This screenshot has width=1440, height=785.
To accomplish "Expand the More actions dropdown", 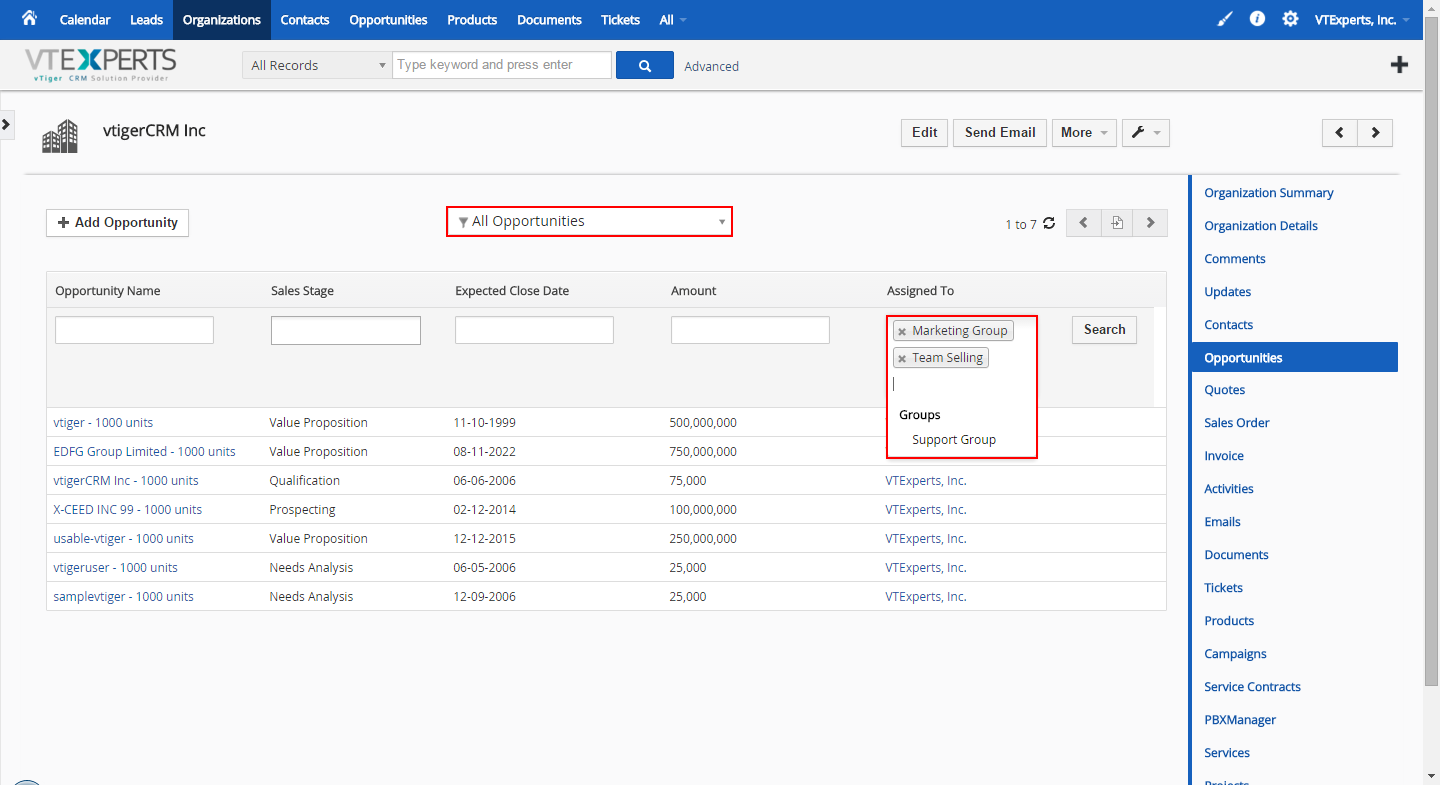I will click(x=1084, y=133).
